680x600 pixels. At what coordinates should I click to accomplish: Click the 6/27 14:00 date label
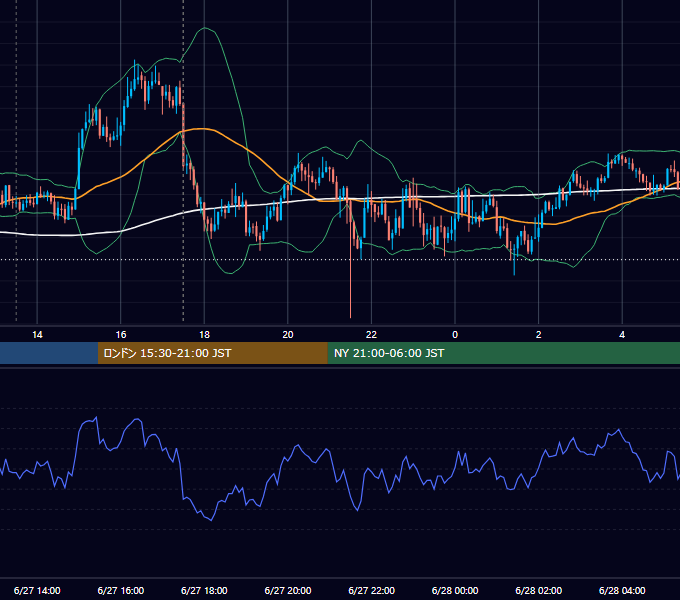click(37, 590)
